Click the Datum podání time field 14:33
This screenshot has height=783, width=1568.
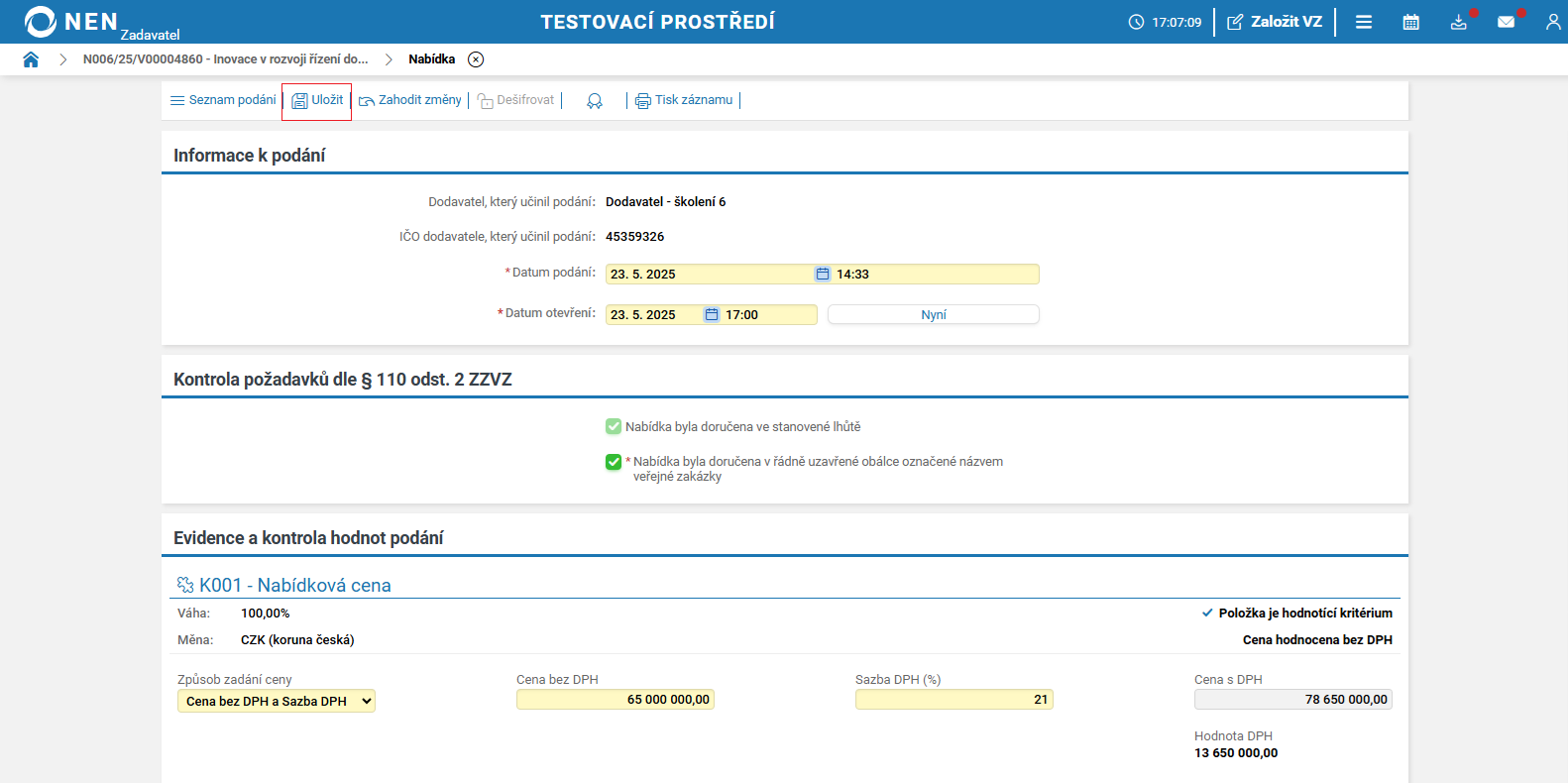click(x=936, y=274)
